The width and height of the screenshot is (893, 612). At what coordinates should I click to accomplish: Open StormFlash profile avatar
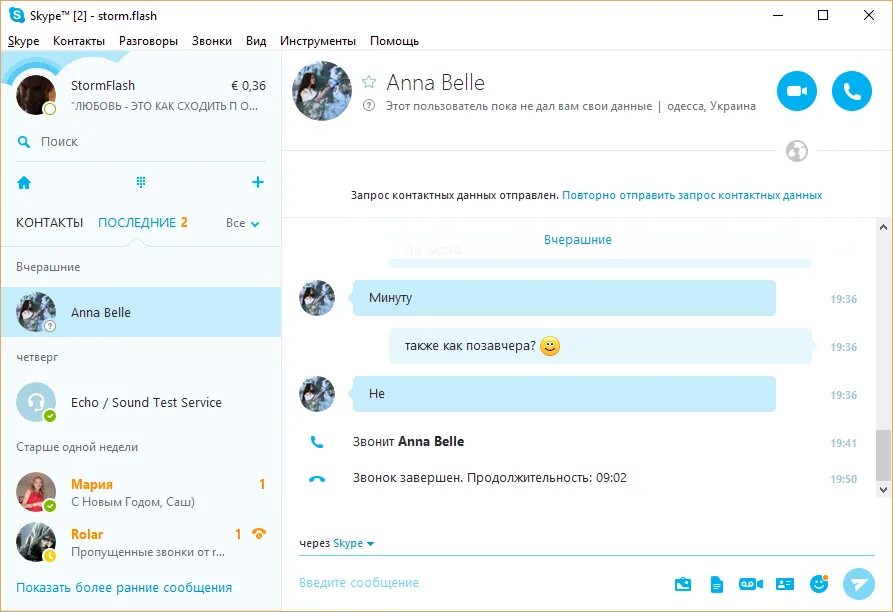[36, 95]
